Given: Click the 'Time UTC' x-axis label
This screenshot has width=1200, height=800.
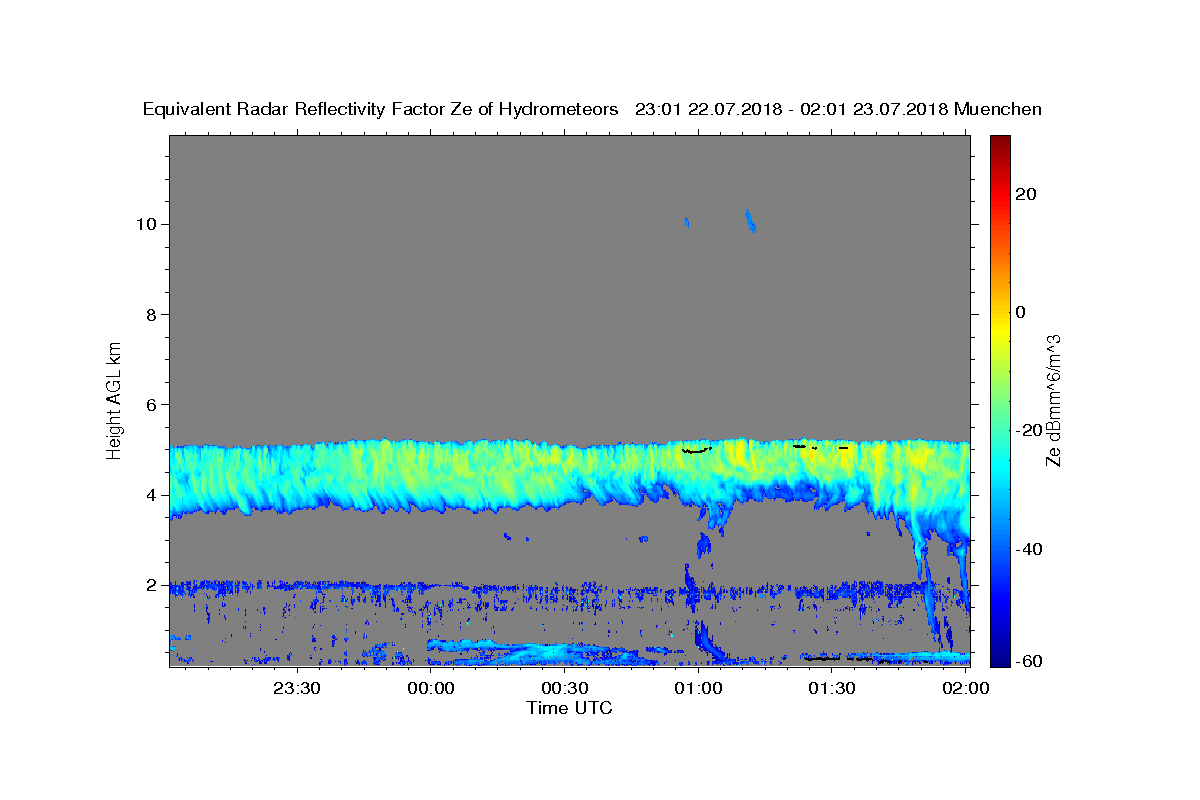Looking at the screenshot, I should 569,708.
